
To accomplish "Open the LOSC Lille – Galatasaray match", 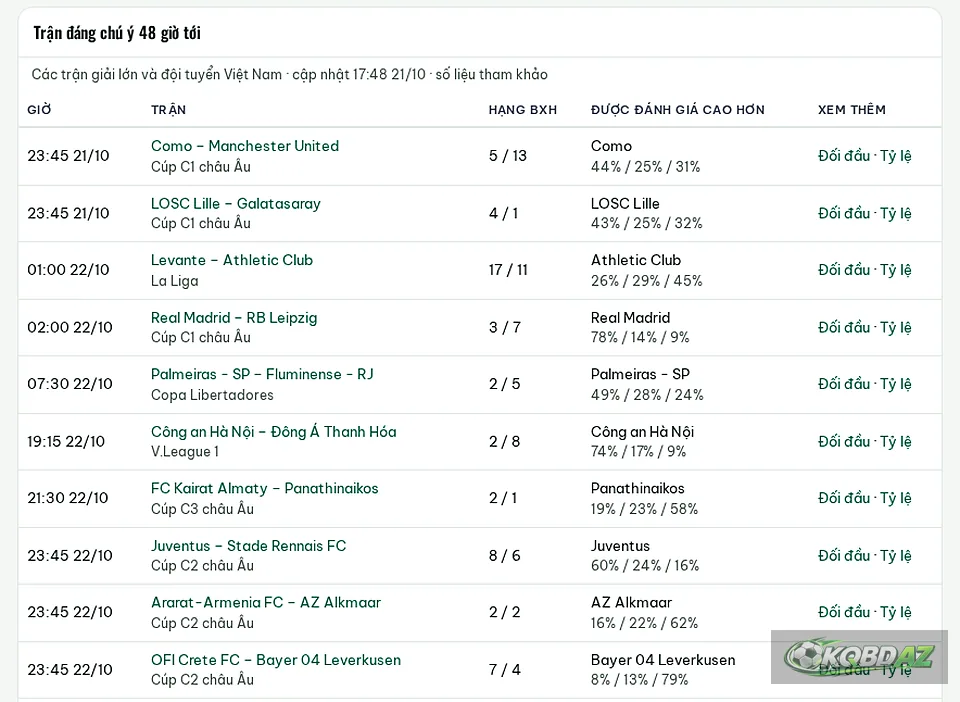I will click(236, 204).
